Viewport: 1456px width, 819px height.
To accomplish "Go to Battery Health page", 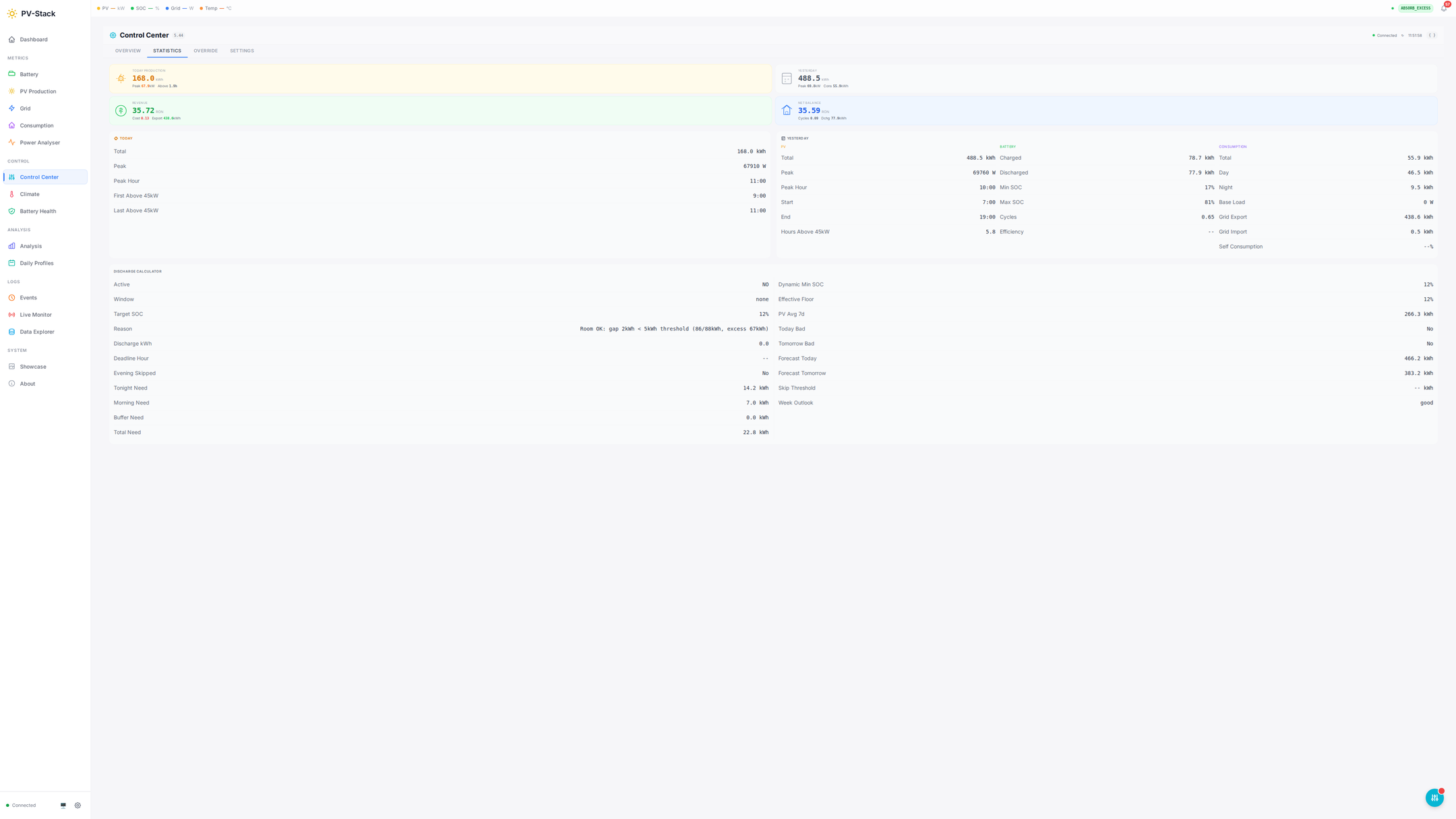I will (x=38, y=212).
